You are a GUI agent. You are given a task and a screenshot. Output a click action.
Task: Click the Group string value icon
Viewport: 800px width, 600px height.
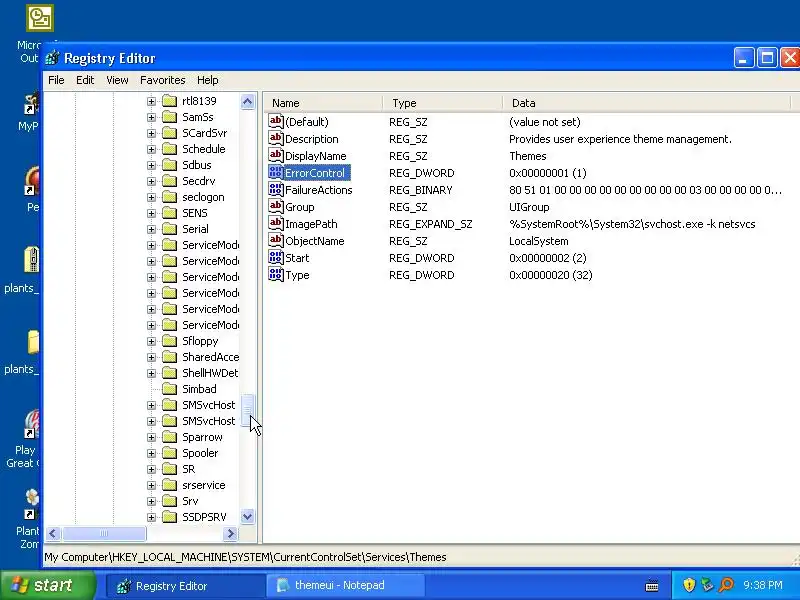click(x=276, y=206)
